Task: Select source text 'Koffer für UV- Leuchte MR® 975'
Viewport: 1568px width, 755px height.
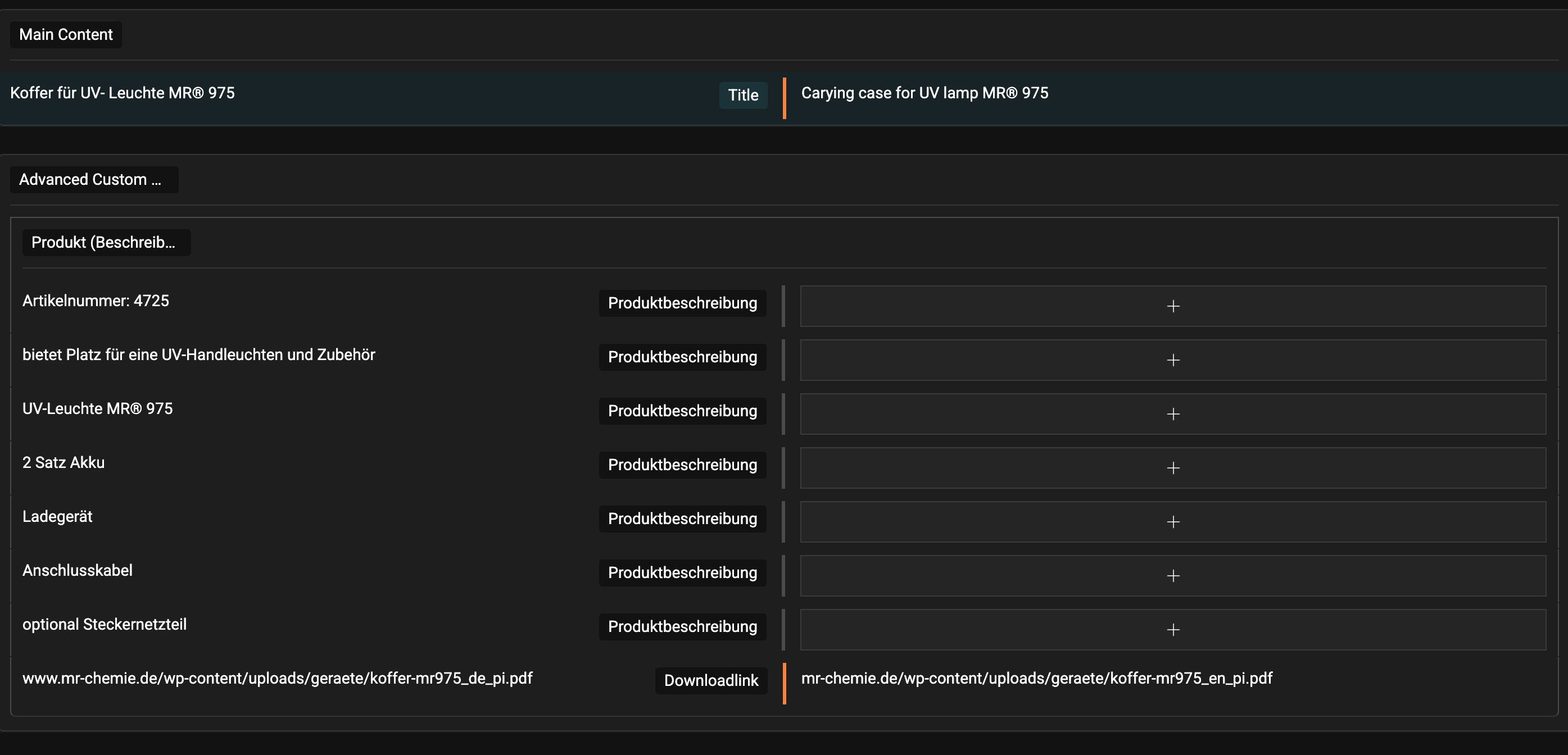Action: click(x=123, y=93)
